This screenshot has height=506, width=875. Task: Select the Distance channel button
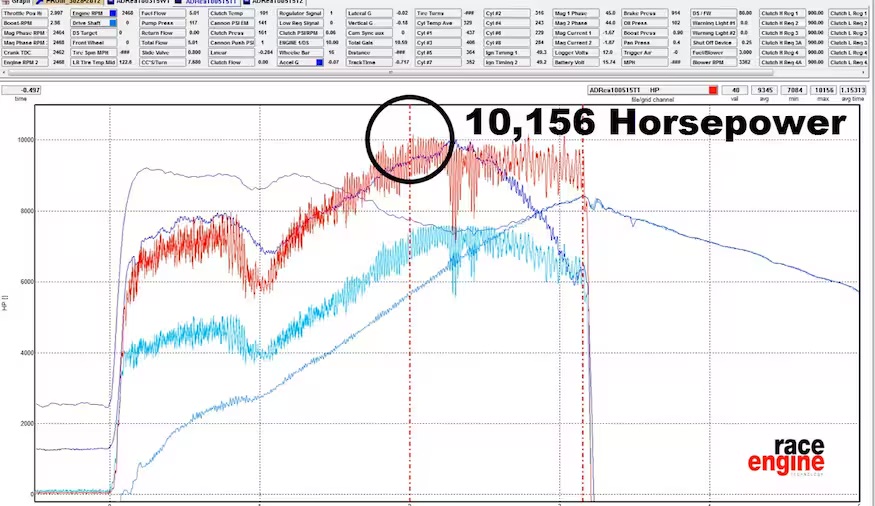tap(369, 52)
